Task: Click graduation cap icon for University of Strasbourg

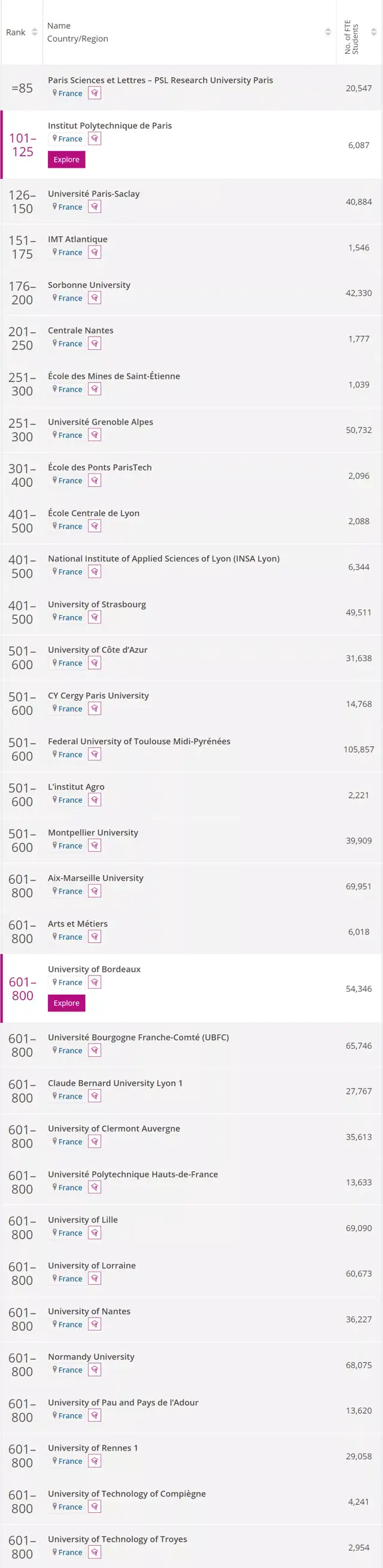Action: pos(95,618)
